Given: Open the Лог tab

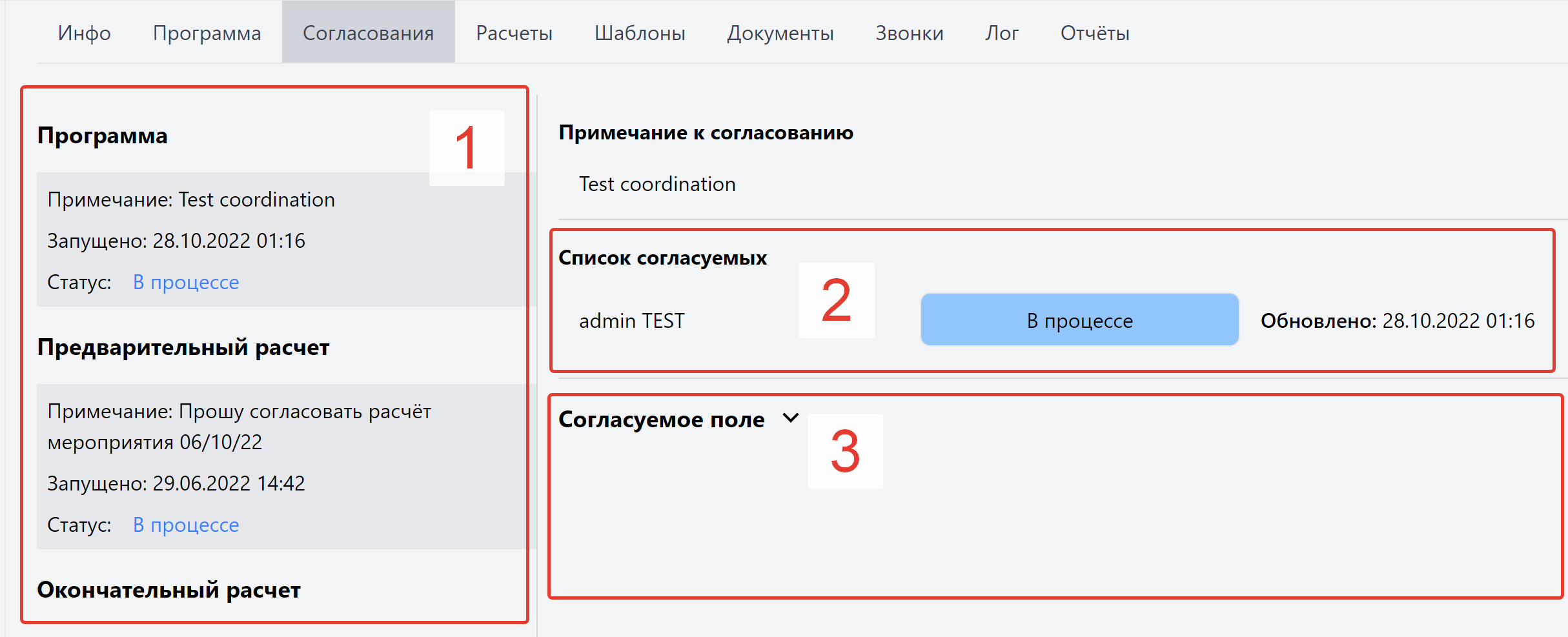Looking at the screenshot, I should click(x=1001, y=33).
